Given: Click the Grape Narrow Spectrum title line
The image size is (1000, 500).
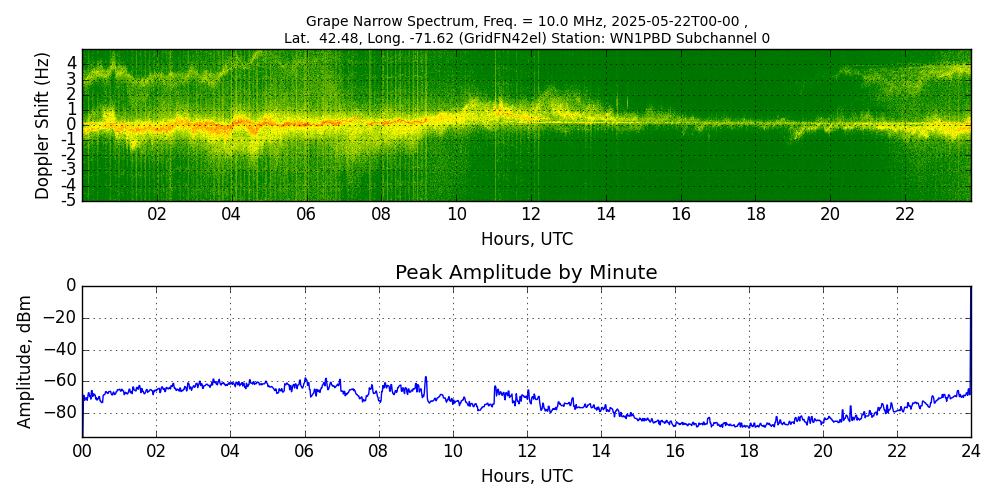Looking at the screenshot, I should point(526,21).
